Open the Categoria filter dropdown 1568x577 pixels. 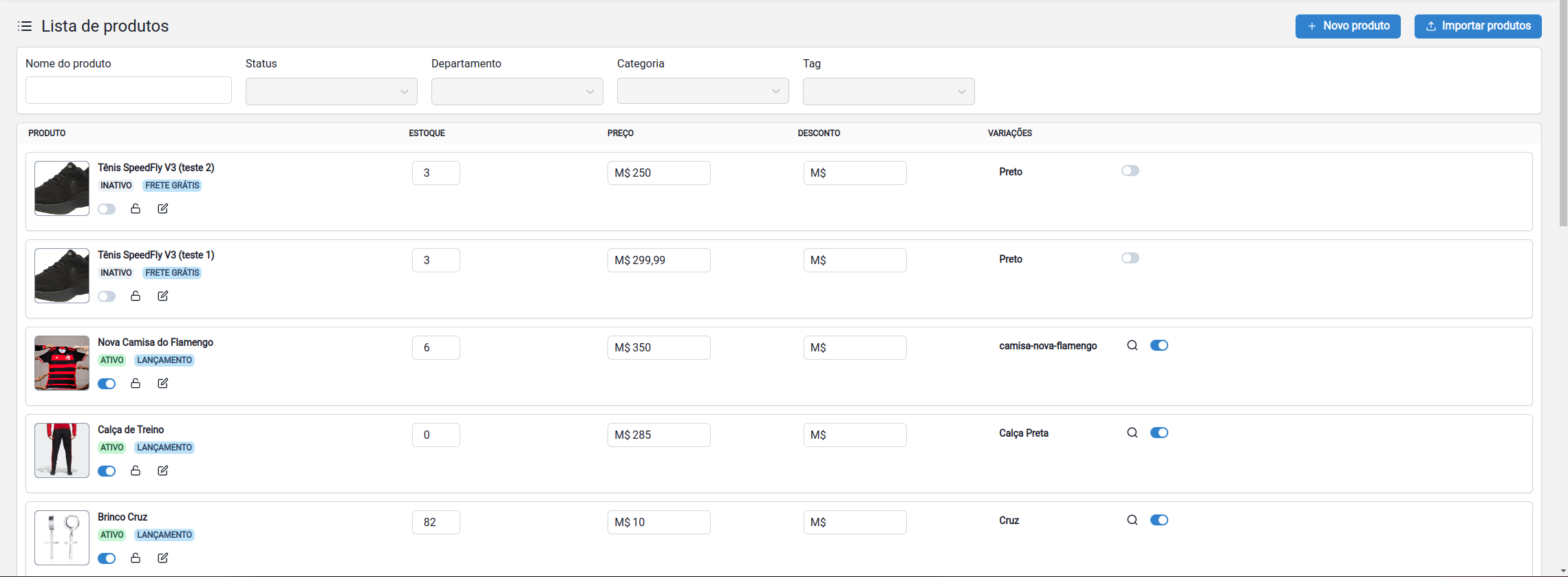[702, 91]
